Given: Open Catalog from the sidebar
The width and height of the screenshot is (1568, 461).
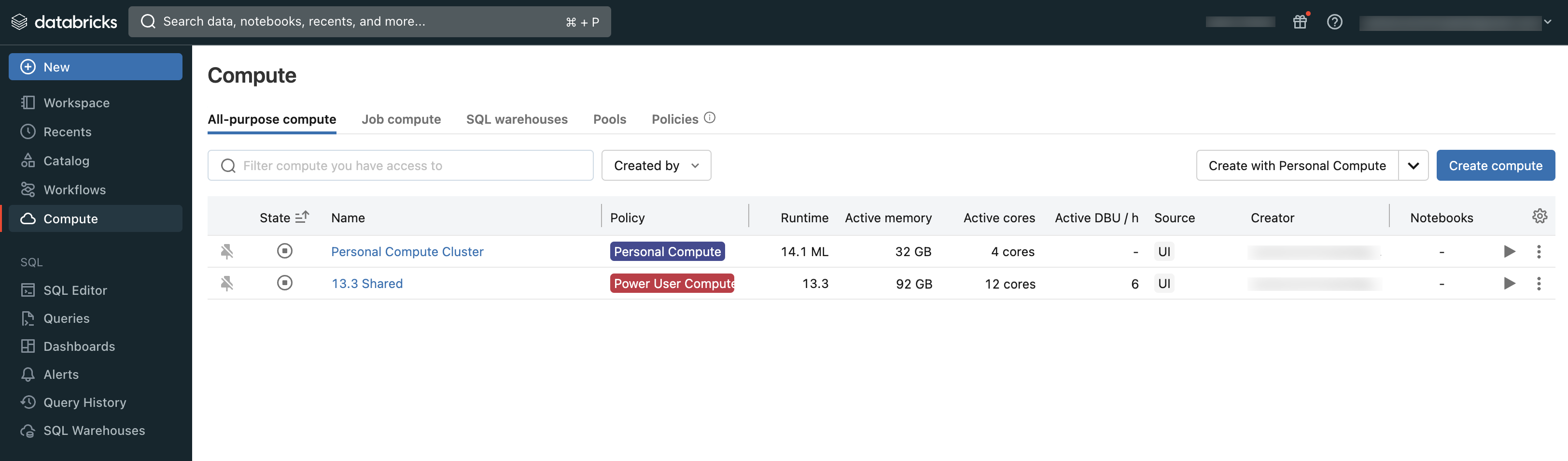Looking at the screenshot, I should (x=66, y=161).
